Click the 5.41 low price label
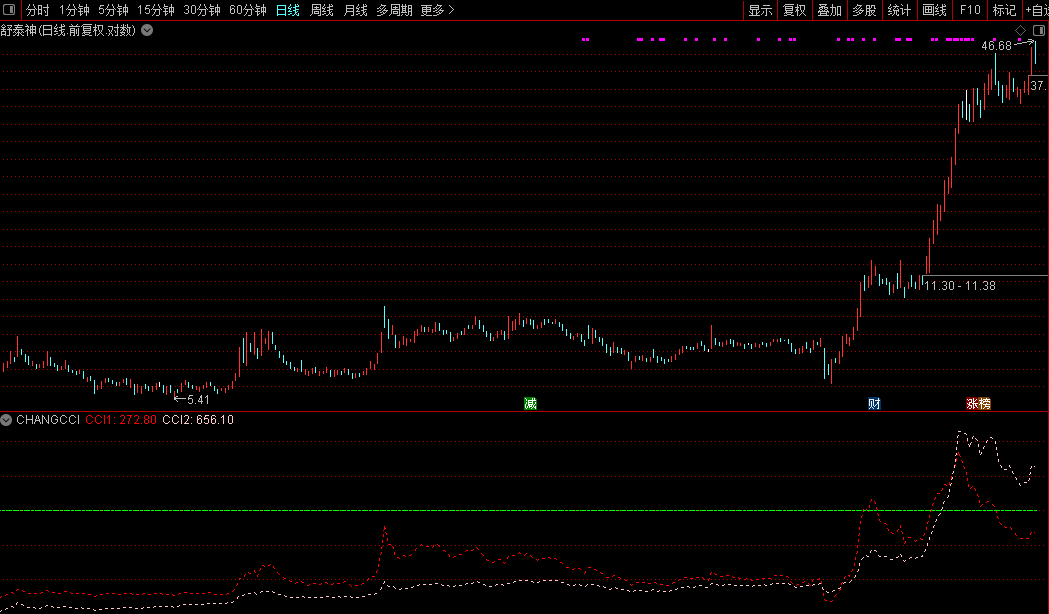The image size is (1049, 614). (198, 400)
